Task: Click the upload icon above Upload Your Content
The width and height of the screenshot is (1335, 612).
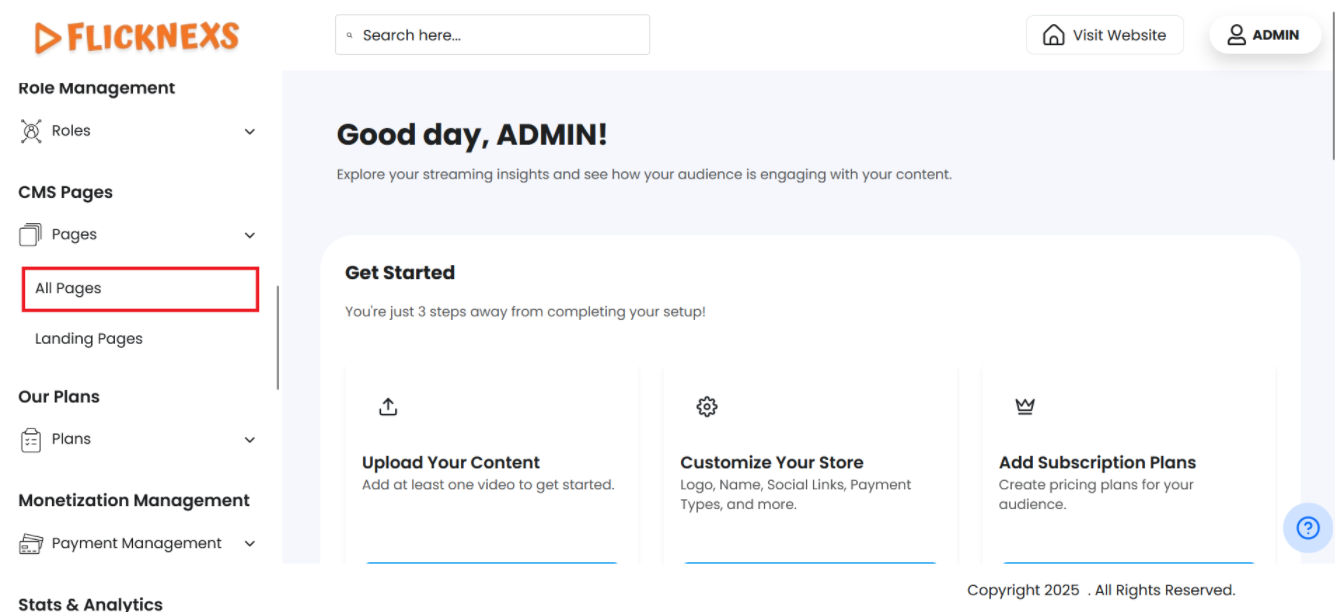Action: (x=388, y=407)
